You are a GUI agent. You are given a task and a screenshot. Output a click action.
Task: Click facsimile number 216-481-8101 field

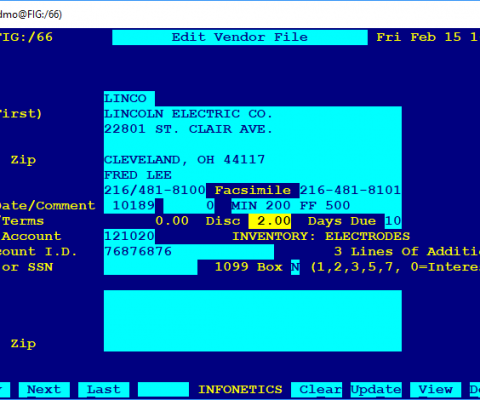coord(350,191)
